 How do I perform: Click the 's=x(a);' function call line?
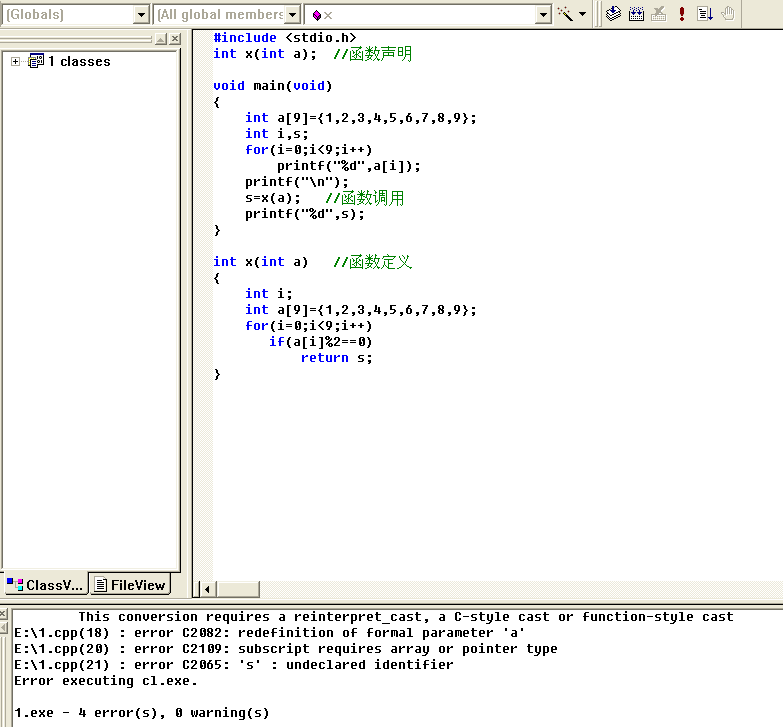click(273, 198)
